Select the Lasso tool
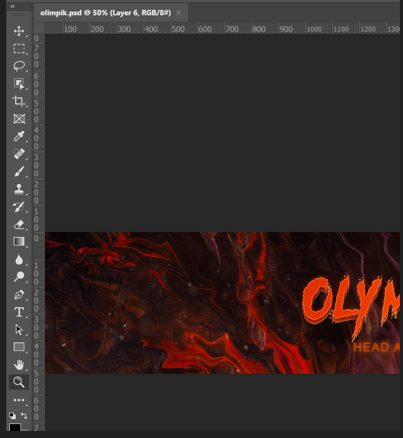This screenshot has width=403, height=438. tap(19, 66)
